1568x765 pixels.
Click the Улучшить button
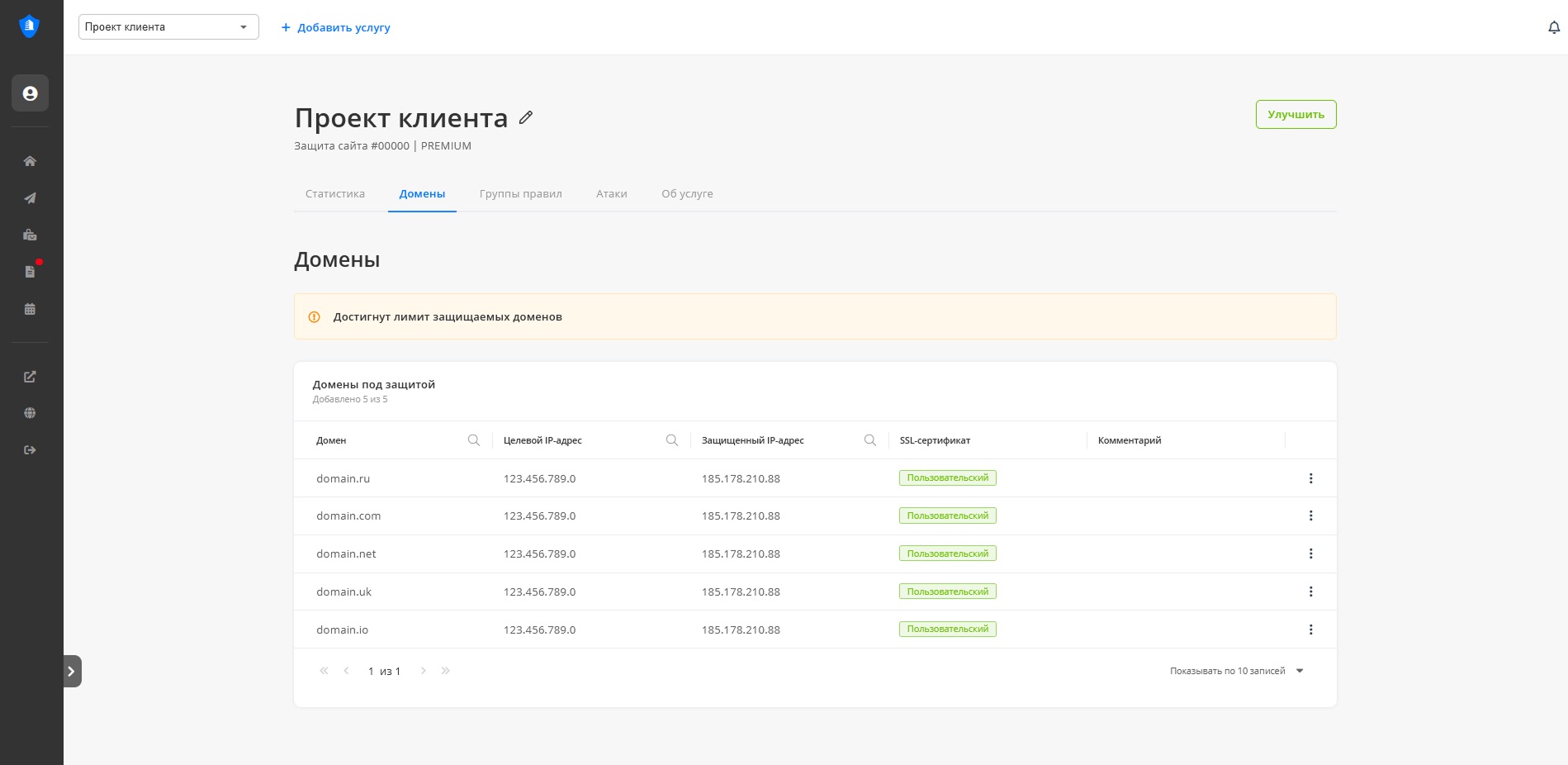pos(1296,115)
